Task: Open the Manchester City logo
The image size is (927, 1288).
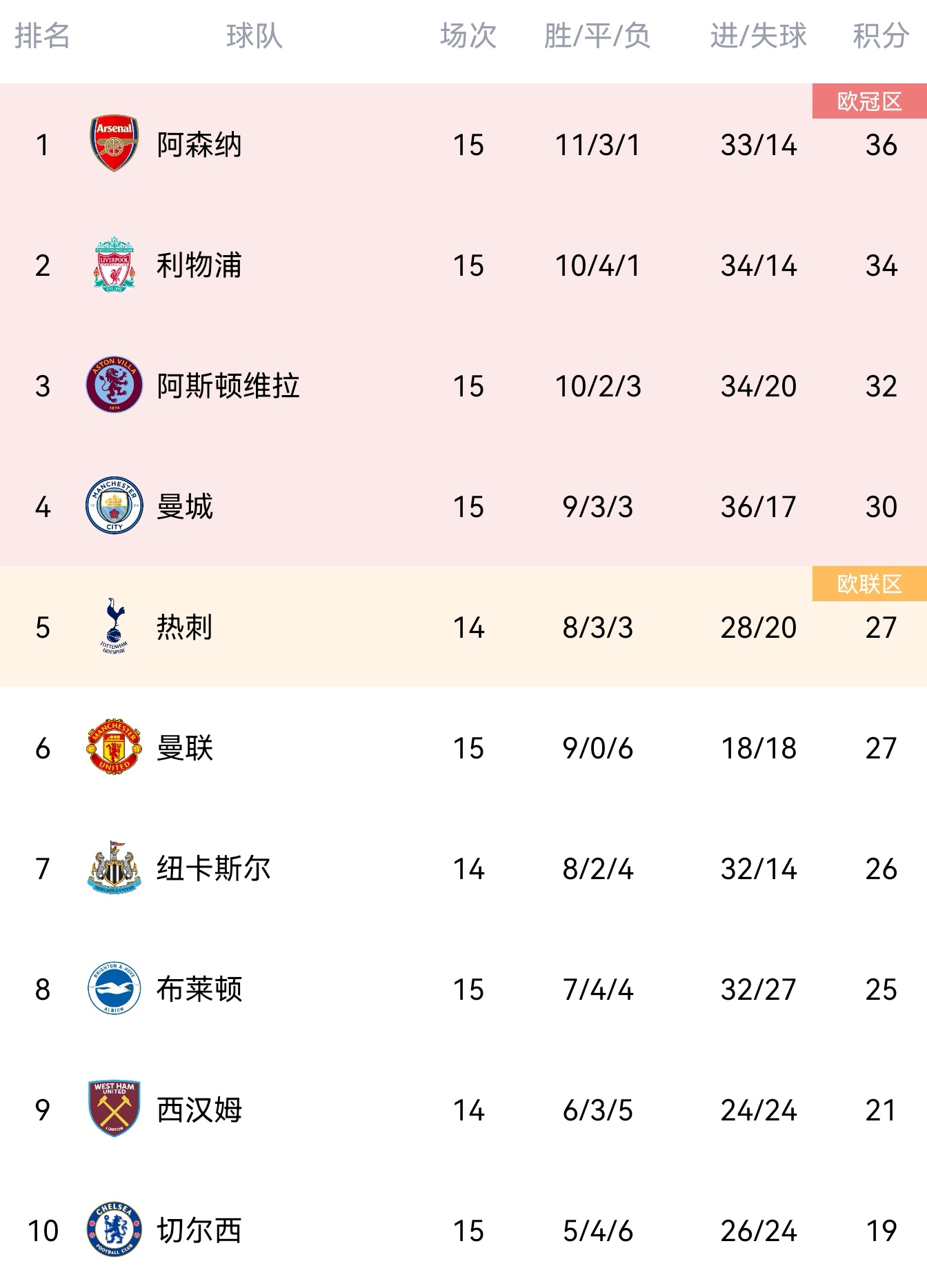Action: (114, 506)
